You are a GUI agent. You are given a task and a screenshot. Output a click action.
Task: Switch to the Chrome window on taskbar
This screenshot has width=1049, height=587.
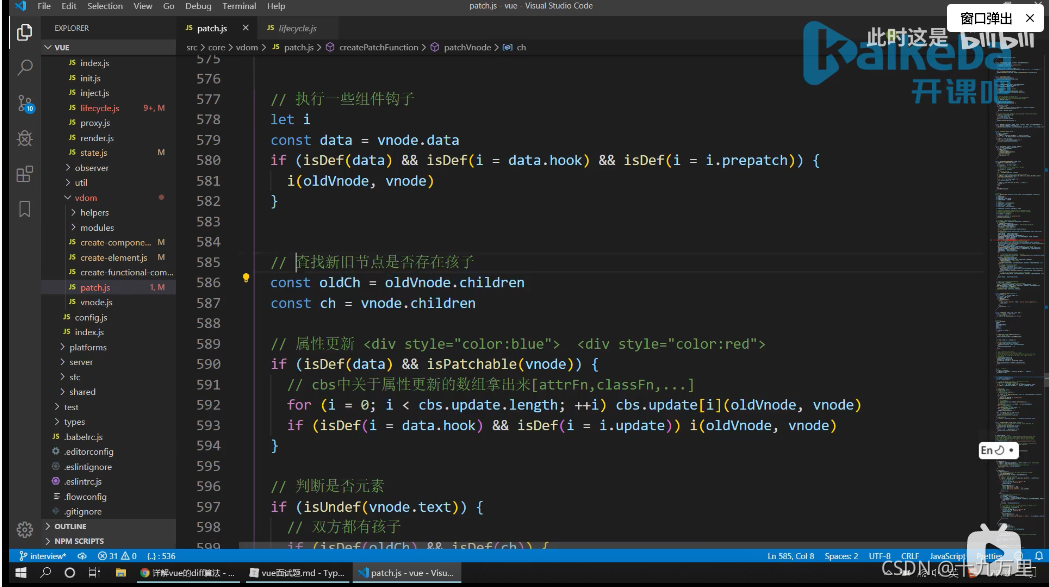pyautogui.click(x=188, y=573)
